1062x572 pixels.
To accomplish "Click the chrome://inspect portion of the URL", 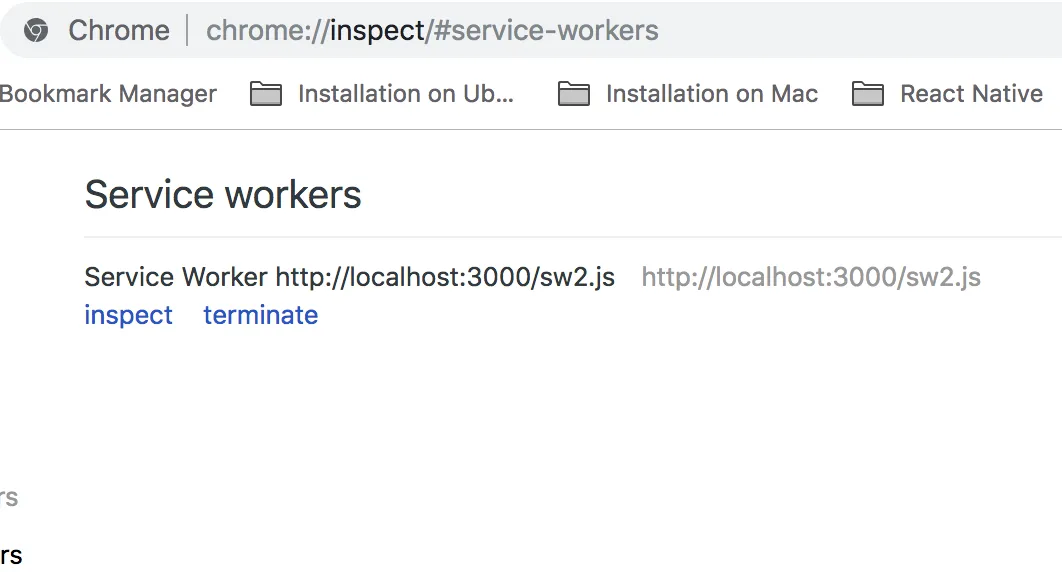I will [316, 30].
